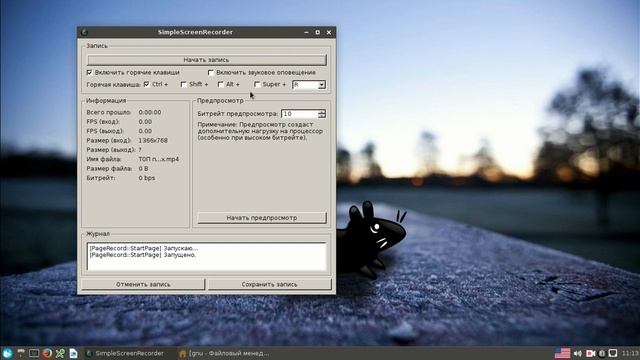
Task: Open the file manager launcher in the panel
Action: pyautogui.click(x=21, y=353)
